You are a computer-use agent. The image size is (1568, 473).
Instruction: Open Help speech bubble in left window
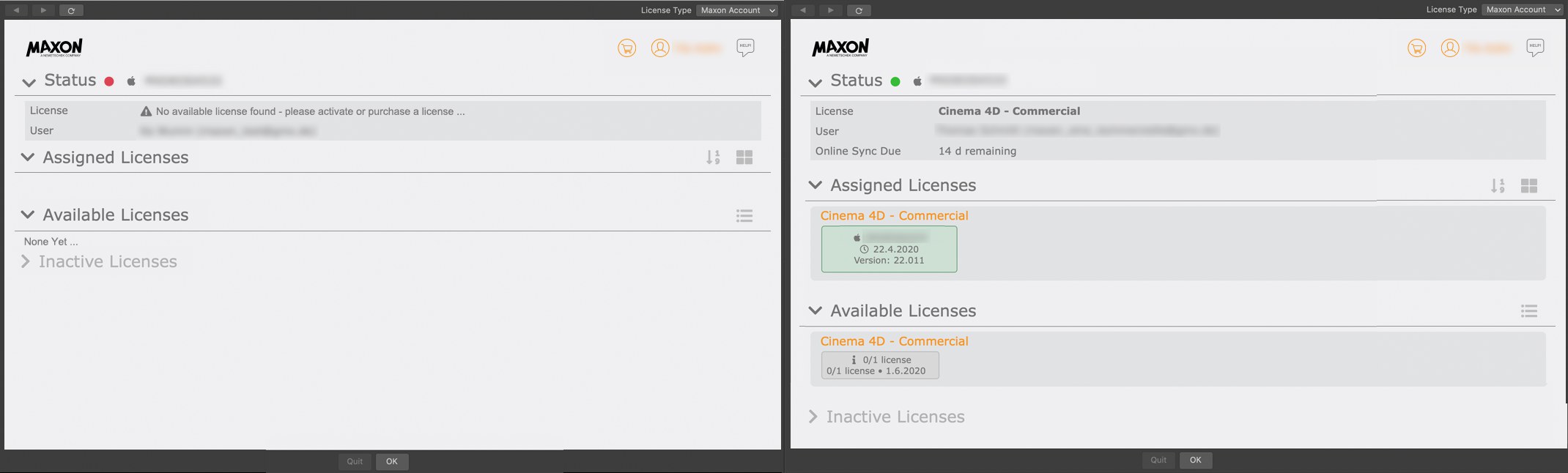745,48
